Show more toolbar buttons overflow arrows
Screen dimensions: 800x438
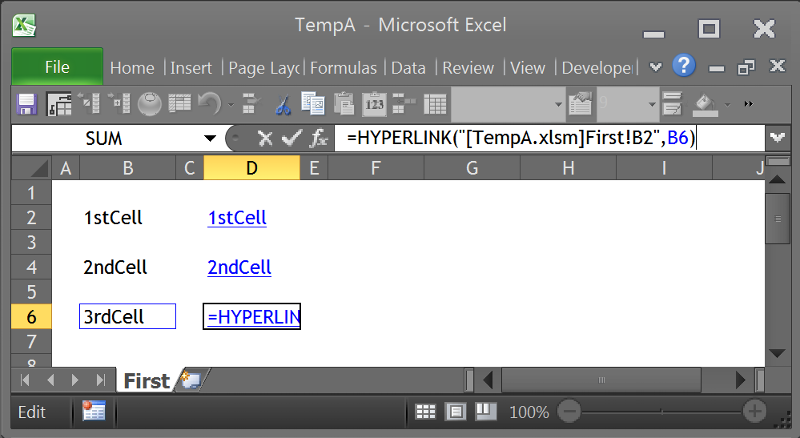(x=748, y=104)
